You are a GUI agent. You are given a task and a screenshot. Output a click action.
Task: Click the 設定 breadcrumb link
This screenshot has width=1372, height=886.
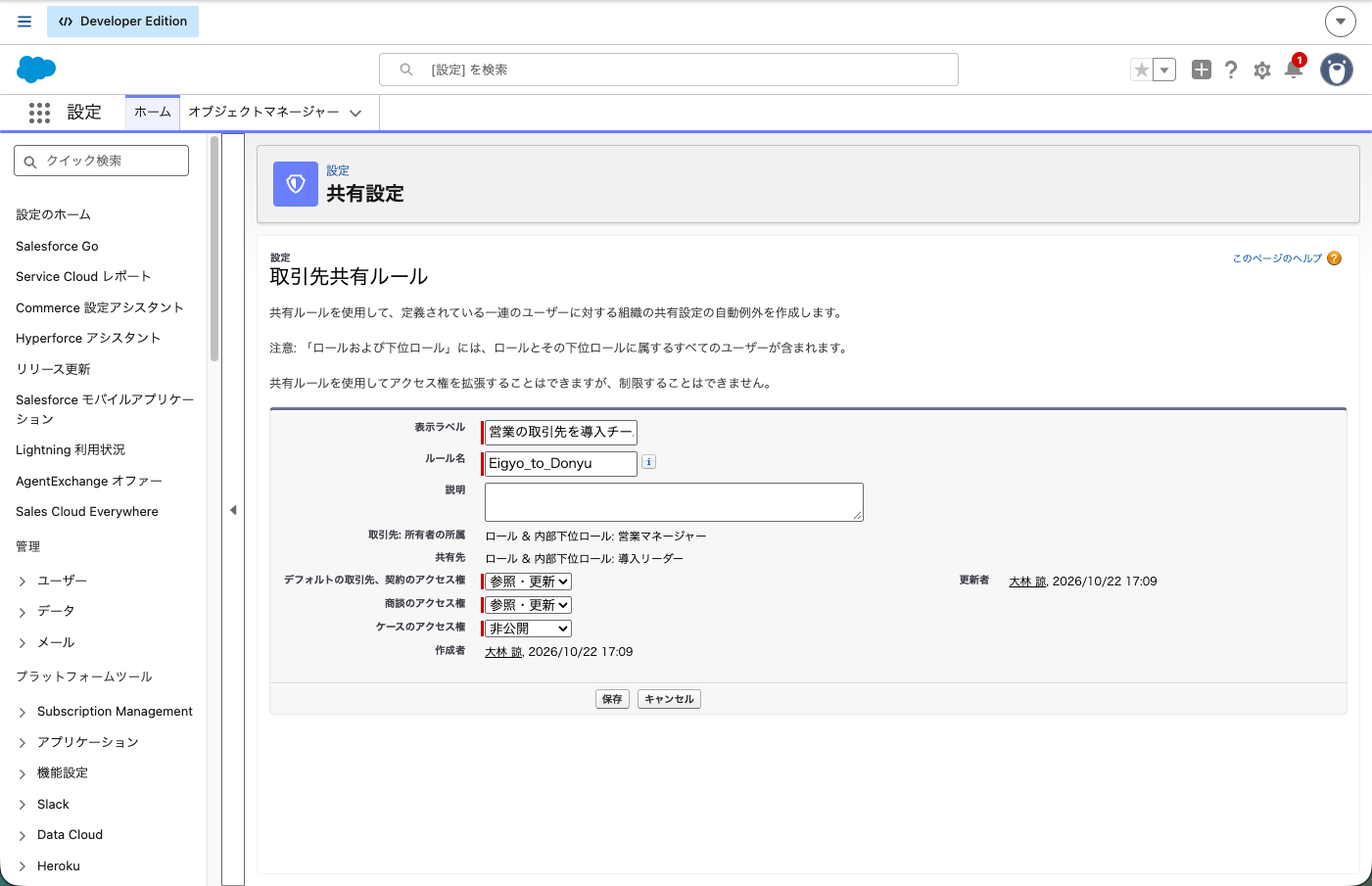coord(338,170)
